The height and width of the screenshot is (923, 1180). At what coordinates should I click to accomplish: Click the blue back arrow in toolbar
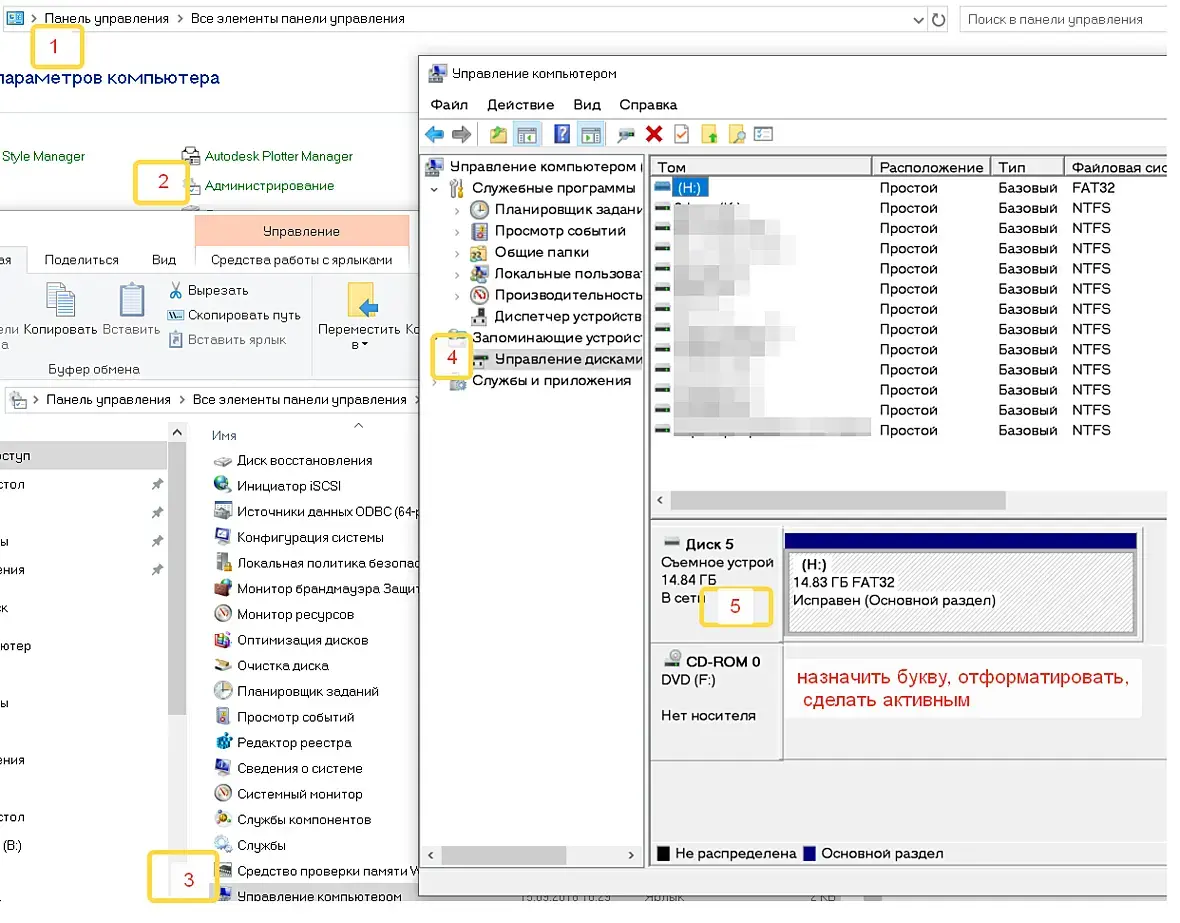[434, 135]
